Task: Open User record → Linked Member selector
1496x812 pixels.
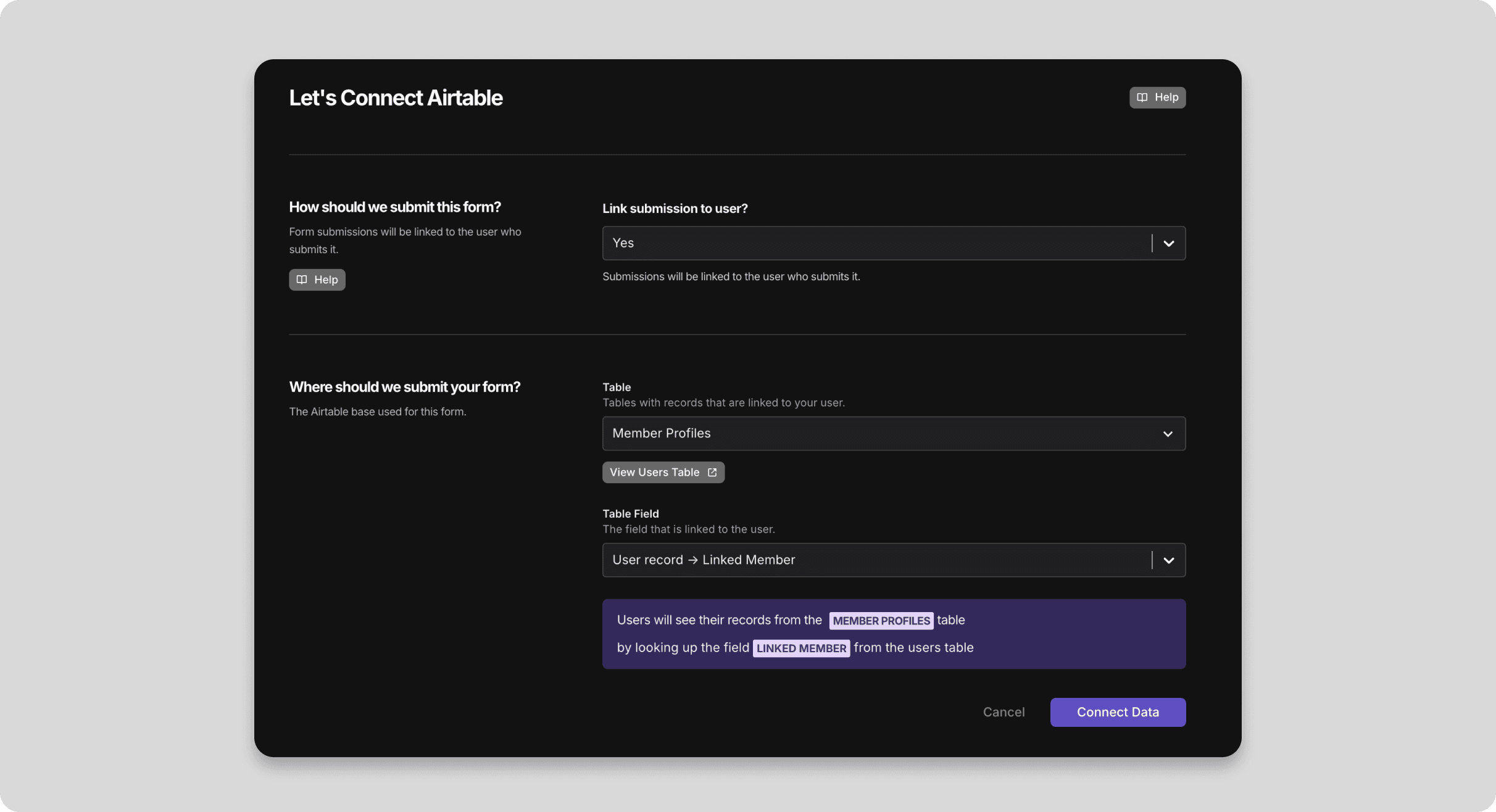Action: [876, 560]
